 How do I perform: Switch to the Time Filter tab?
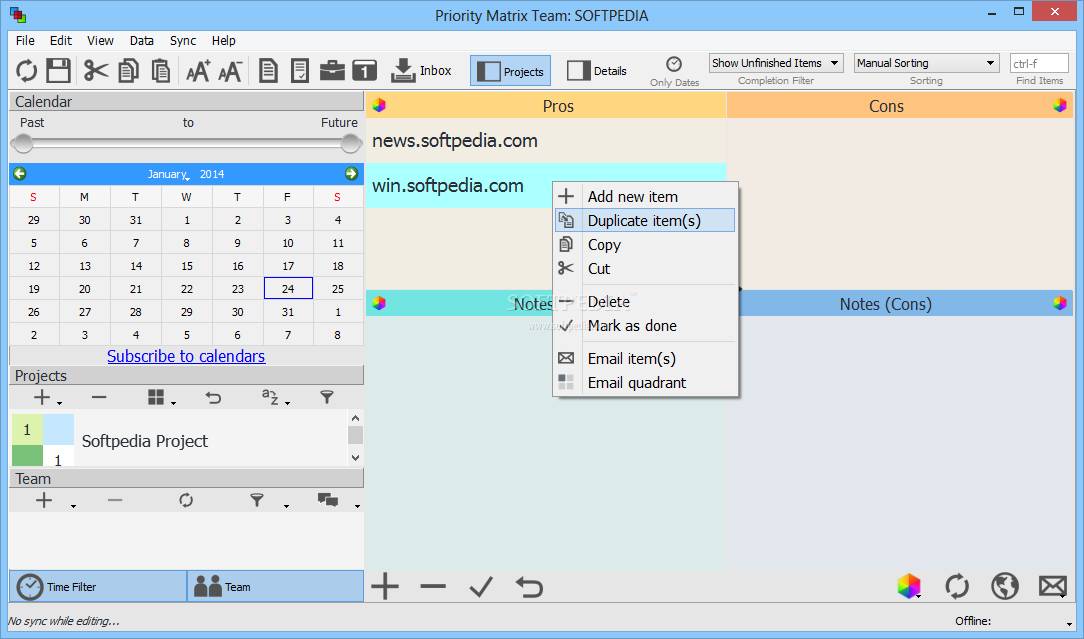coord(97,586)
